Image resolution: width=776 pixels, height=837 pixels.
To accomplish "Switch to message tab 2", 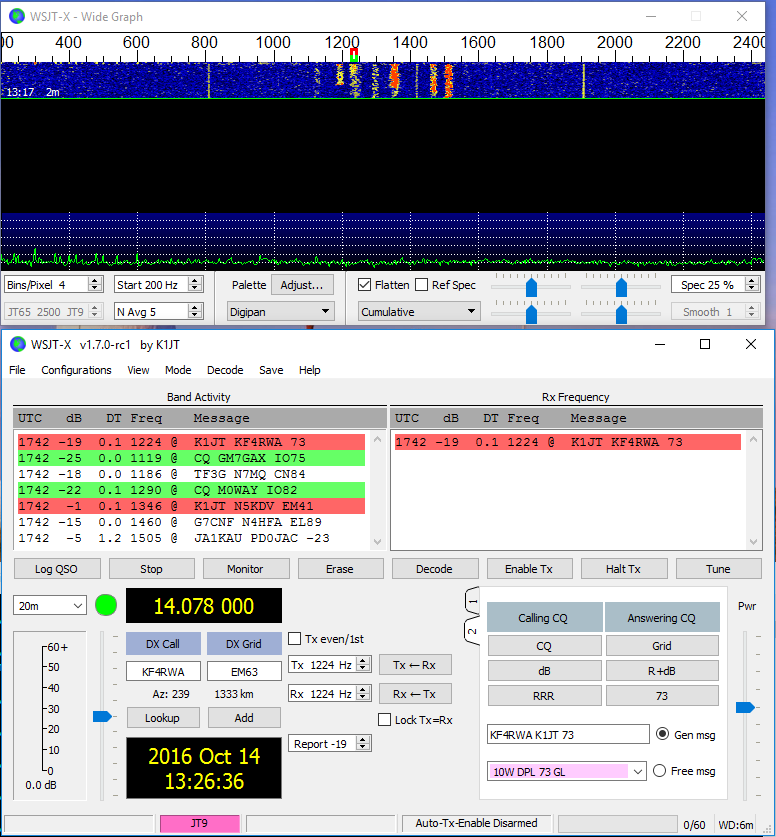I will point(472,631).
